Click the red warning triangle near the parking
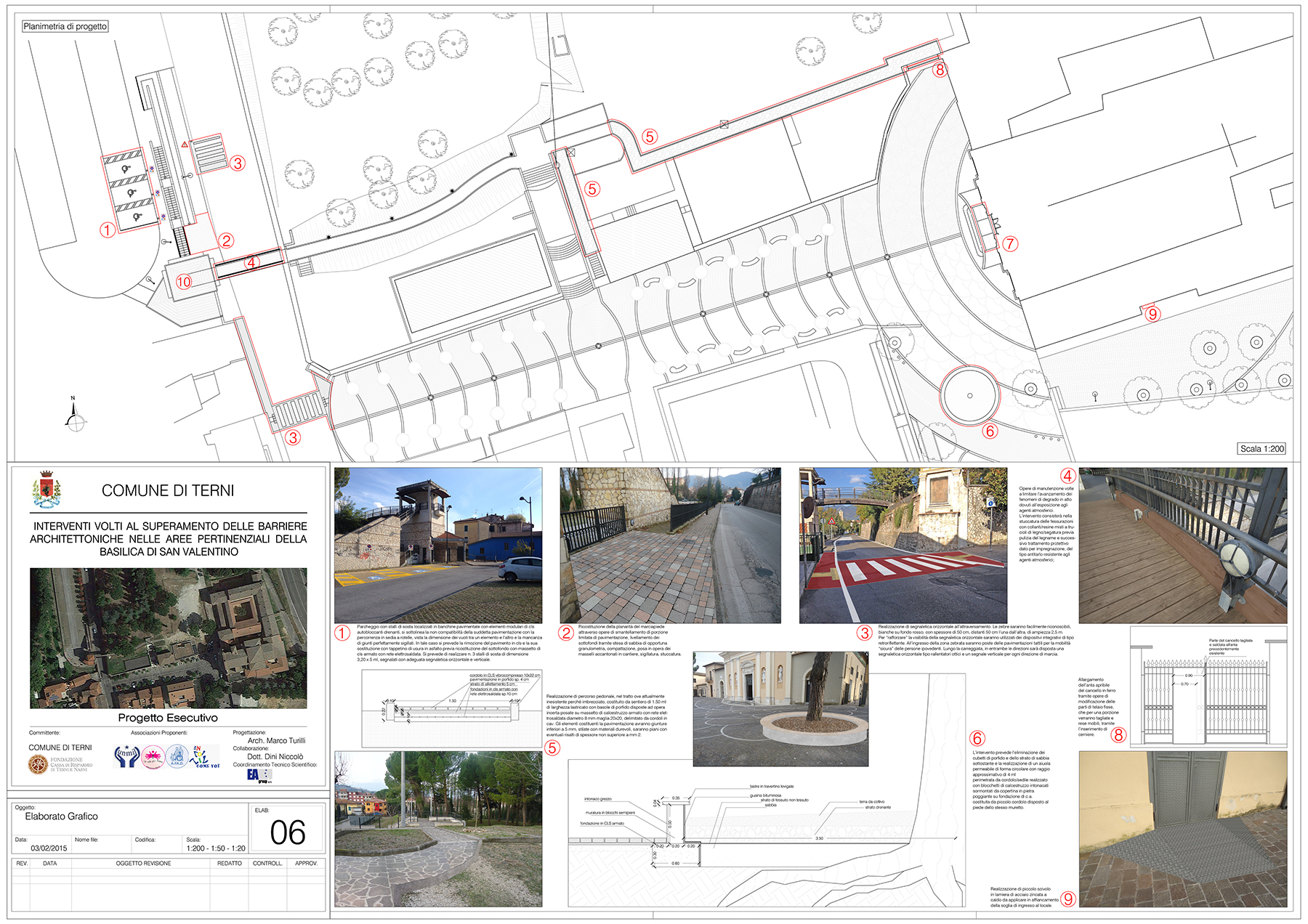 point(185,145)
